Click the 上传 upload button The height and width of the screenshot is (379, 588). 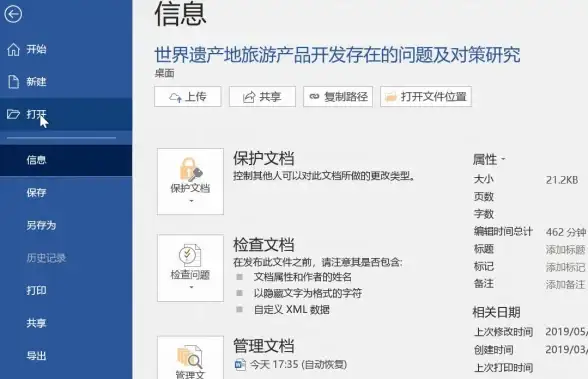pos(188,97)
